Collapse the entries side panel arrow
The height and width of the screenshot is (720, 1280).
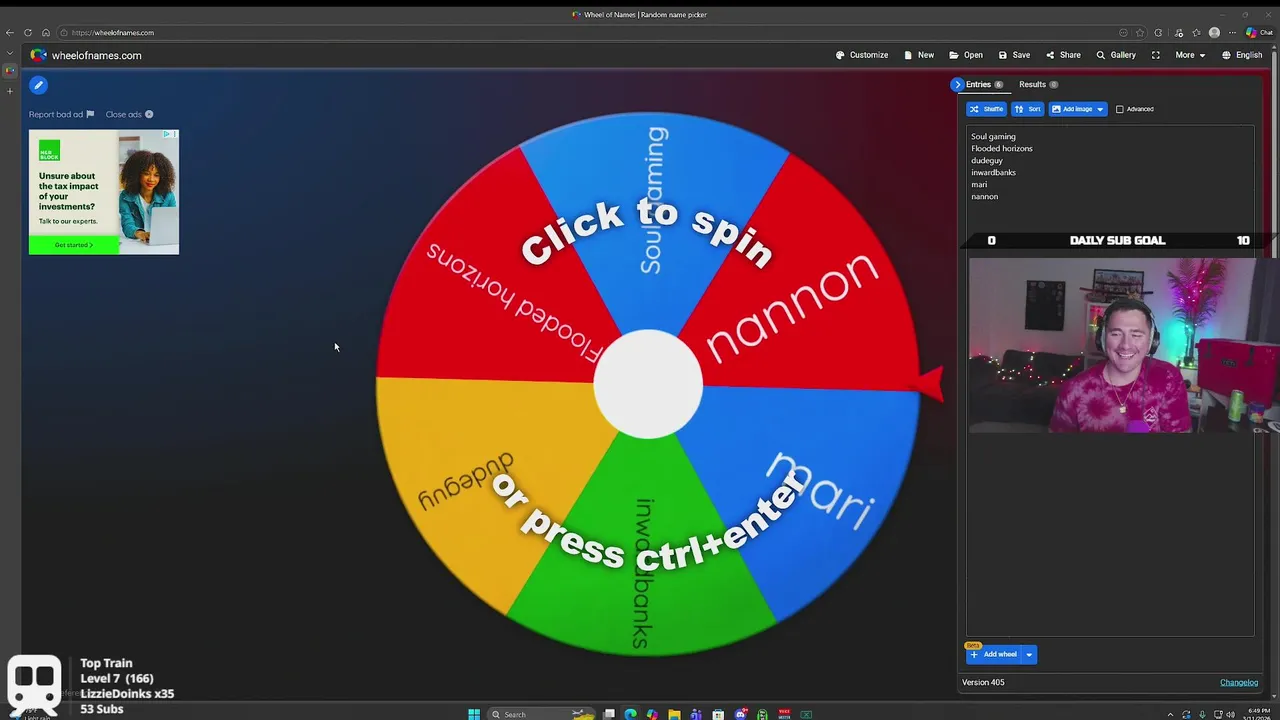957,84
